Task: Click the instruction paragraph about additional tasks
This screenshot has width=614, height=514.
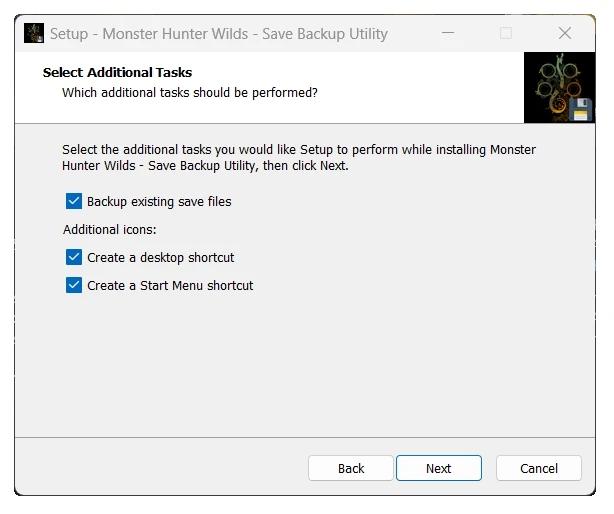Action: [x=299, y=157]
